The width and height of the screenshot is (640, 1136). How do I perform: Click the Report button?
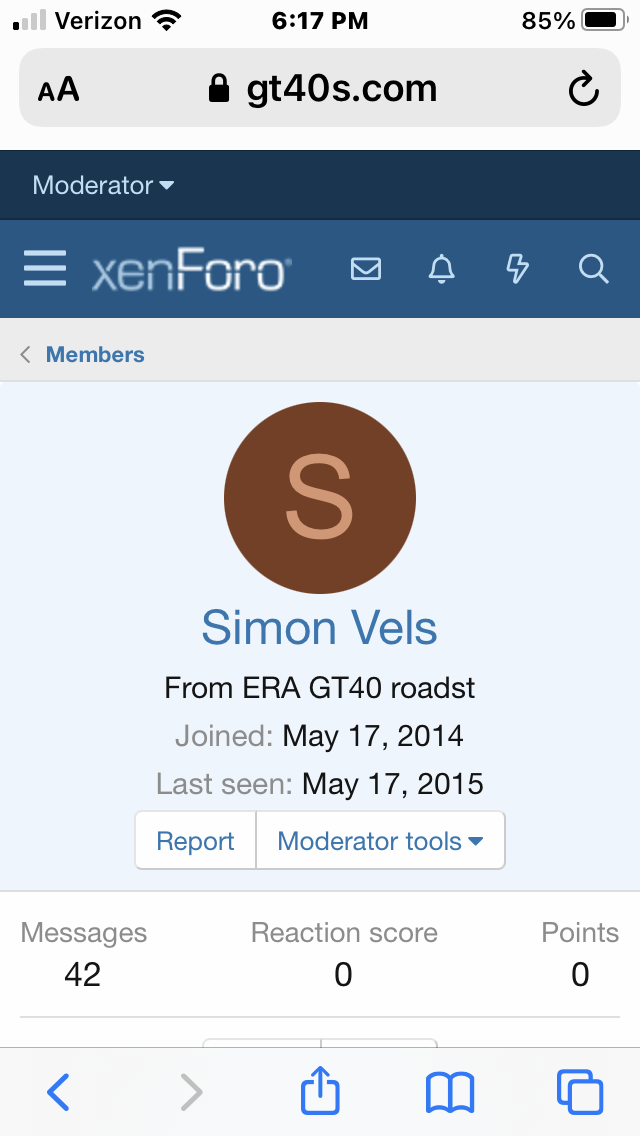pos(196,840)
